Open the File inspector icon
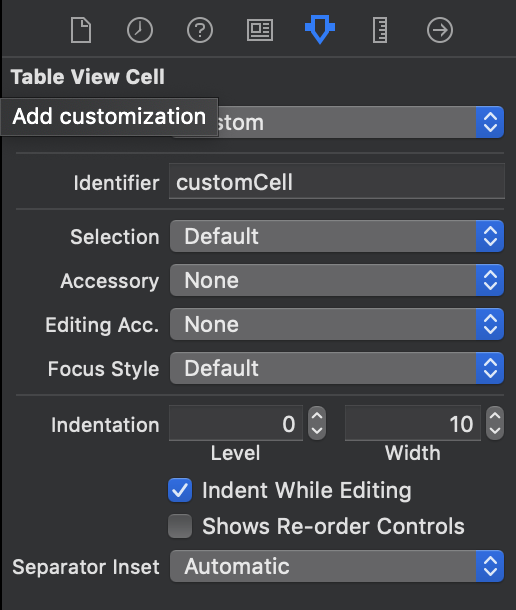 coord(81,30)
